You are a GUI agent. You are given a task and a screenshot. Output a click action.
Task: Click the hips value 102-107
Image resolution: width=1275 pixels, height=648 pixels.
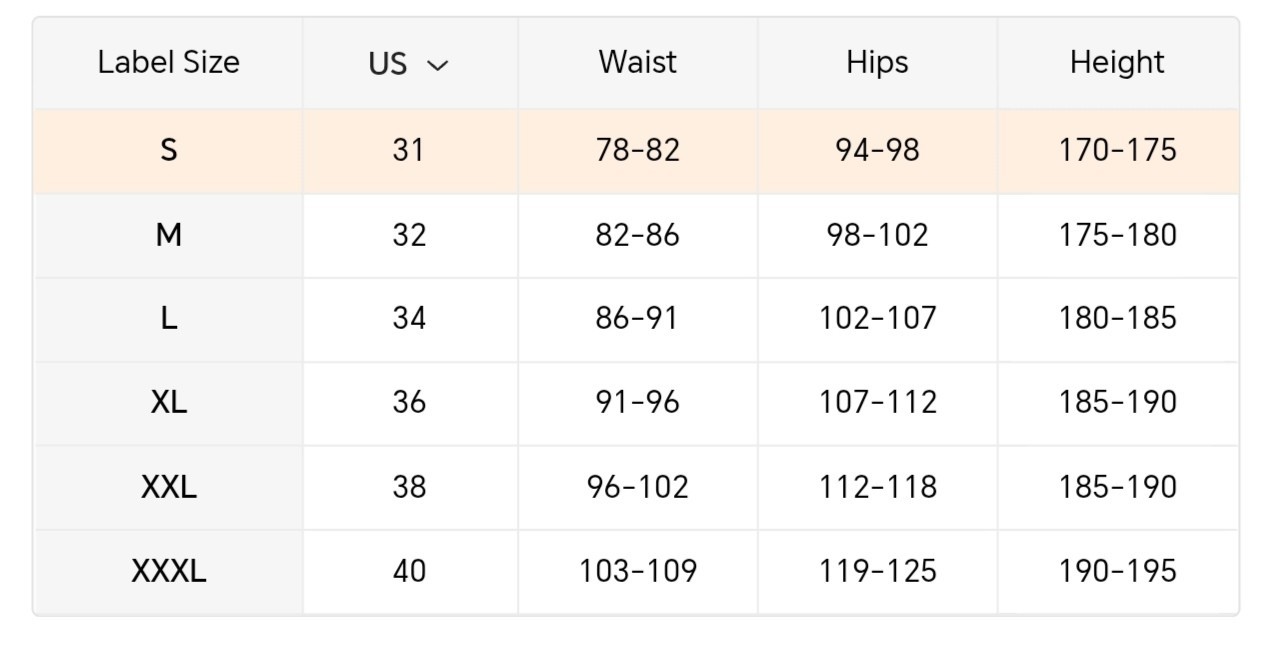click(x=877, y=319)
